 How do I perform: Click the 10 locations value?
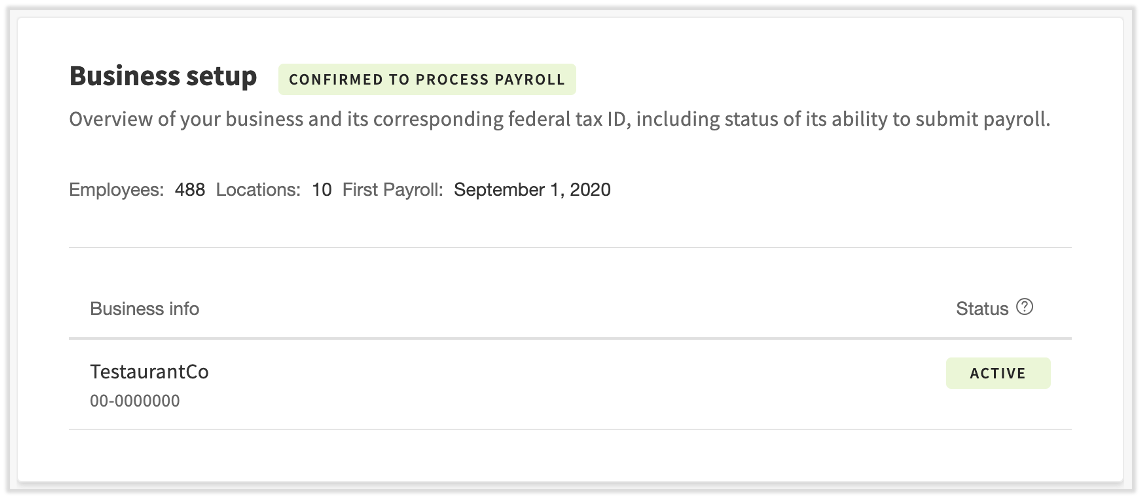click(x=321, y=190)
